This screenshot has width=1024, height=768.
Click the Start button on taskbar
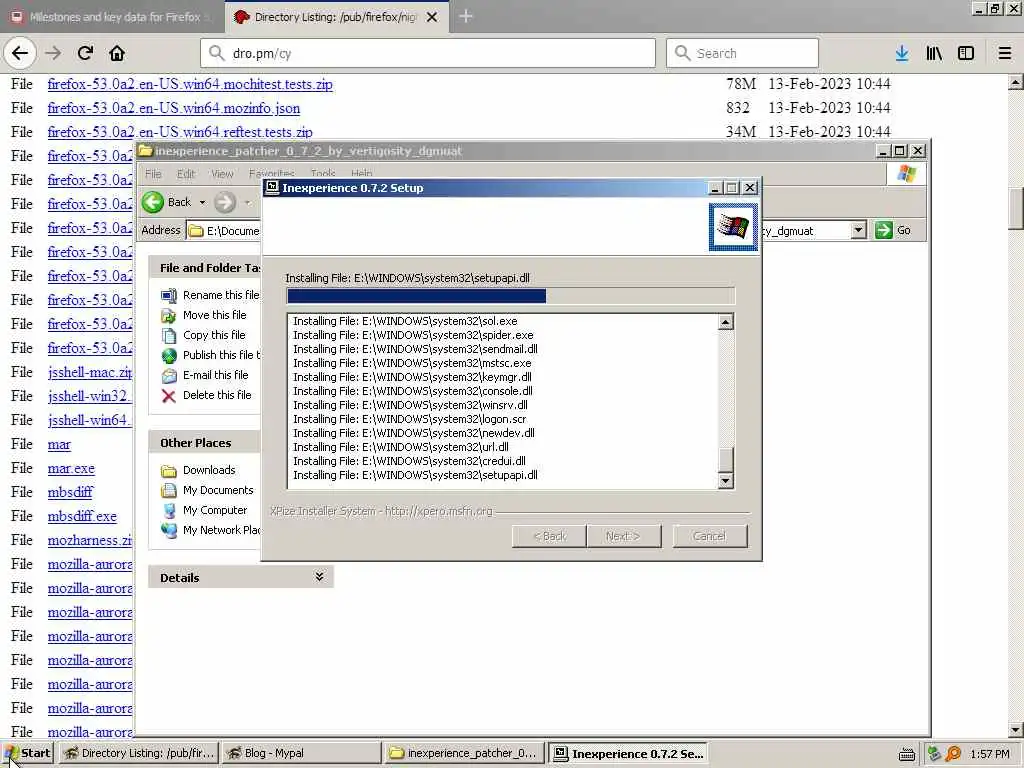click(27, 753)
